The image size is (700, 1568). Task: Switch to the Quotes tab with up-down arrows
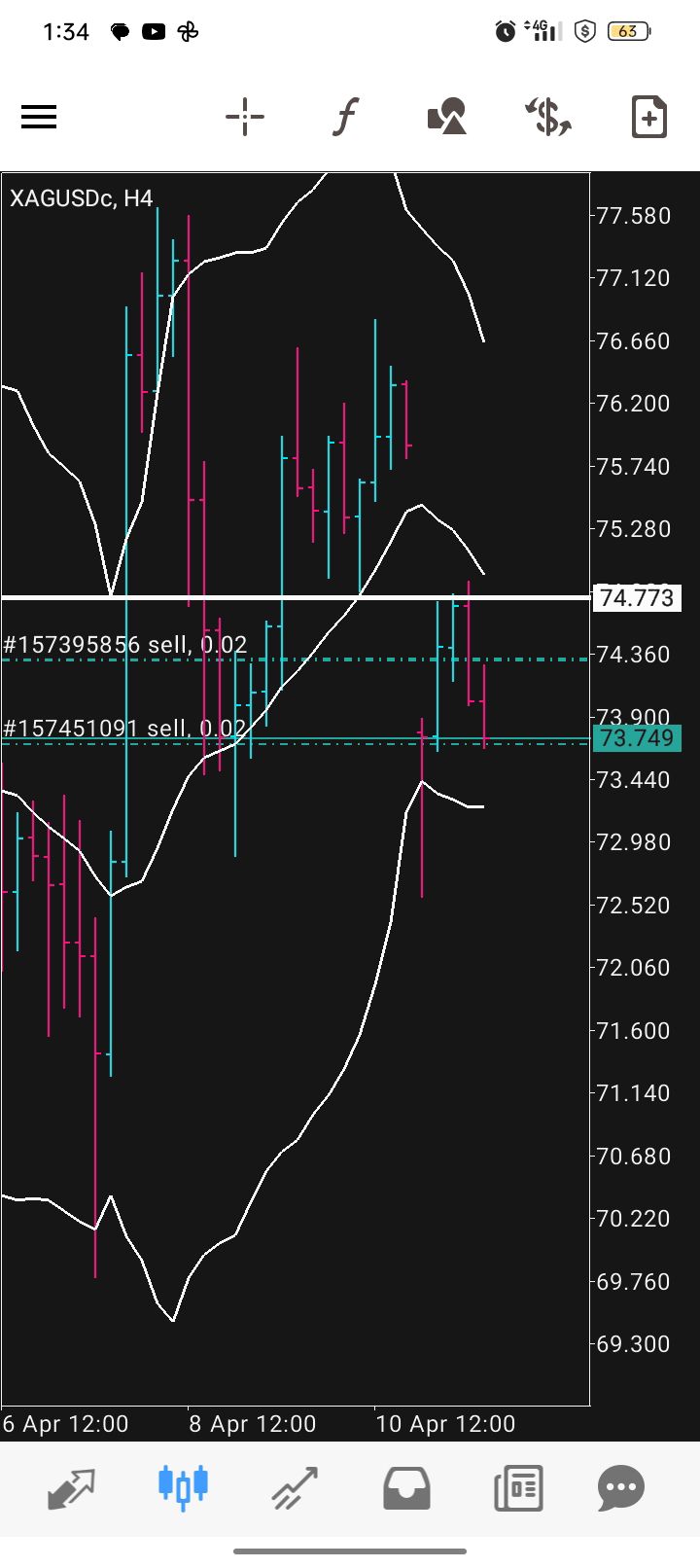click(72, 1487)
